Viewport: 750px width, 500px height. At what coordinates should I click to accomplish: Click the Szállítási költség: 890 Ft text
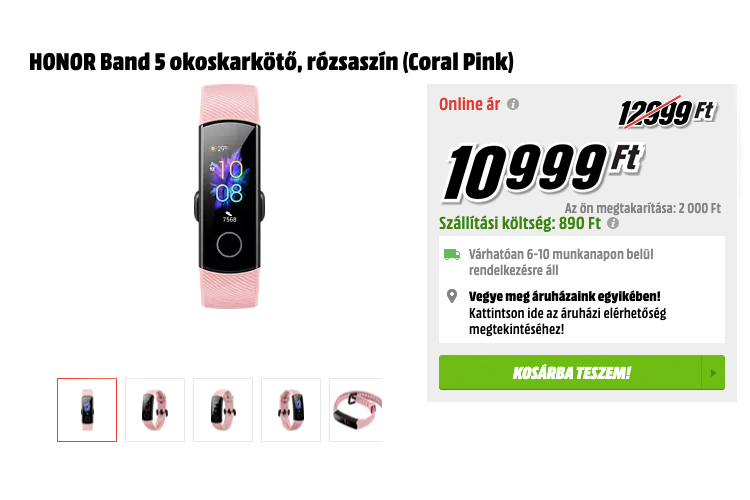coord(520,223)
